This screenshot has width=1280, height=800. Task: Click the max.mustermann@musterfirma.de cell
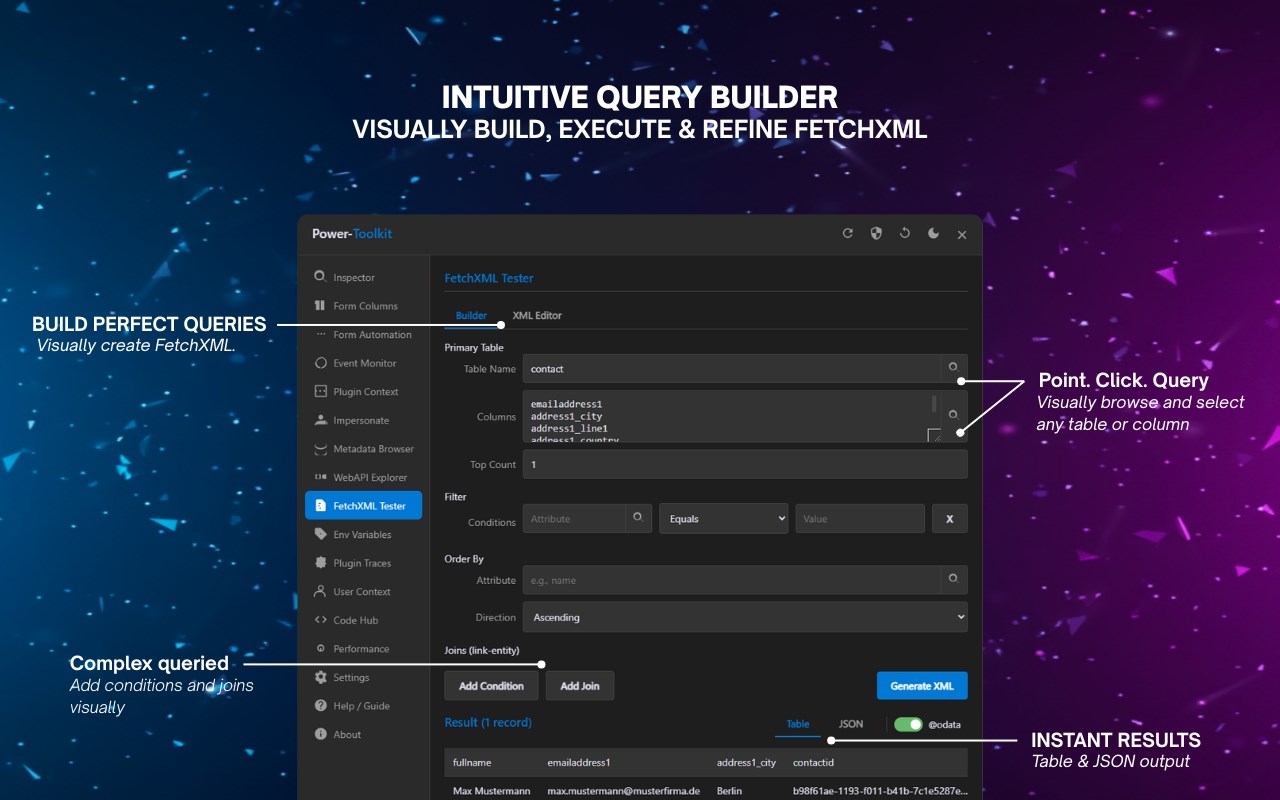(x=626, y=791)
